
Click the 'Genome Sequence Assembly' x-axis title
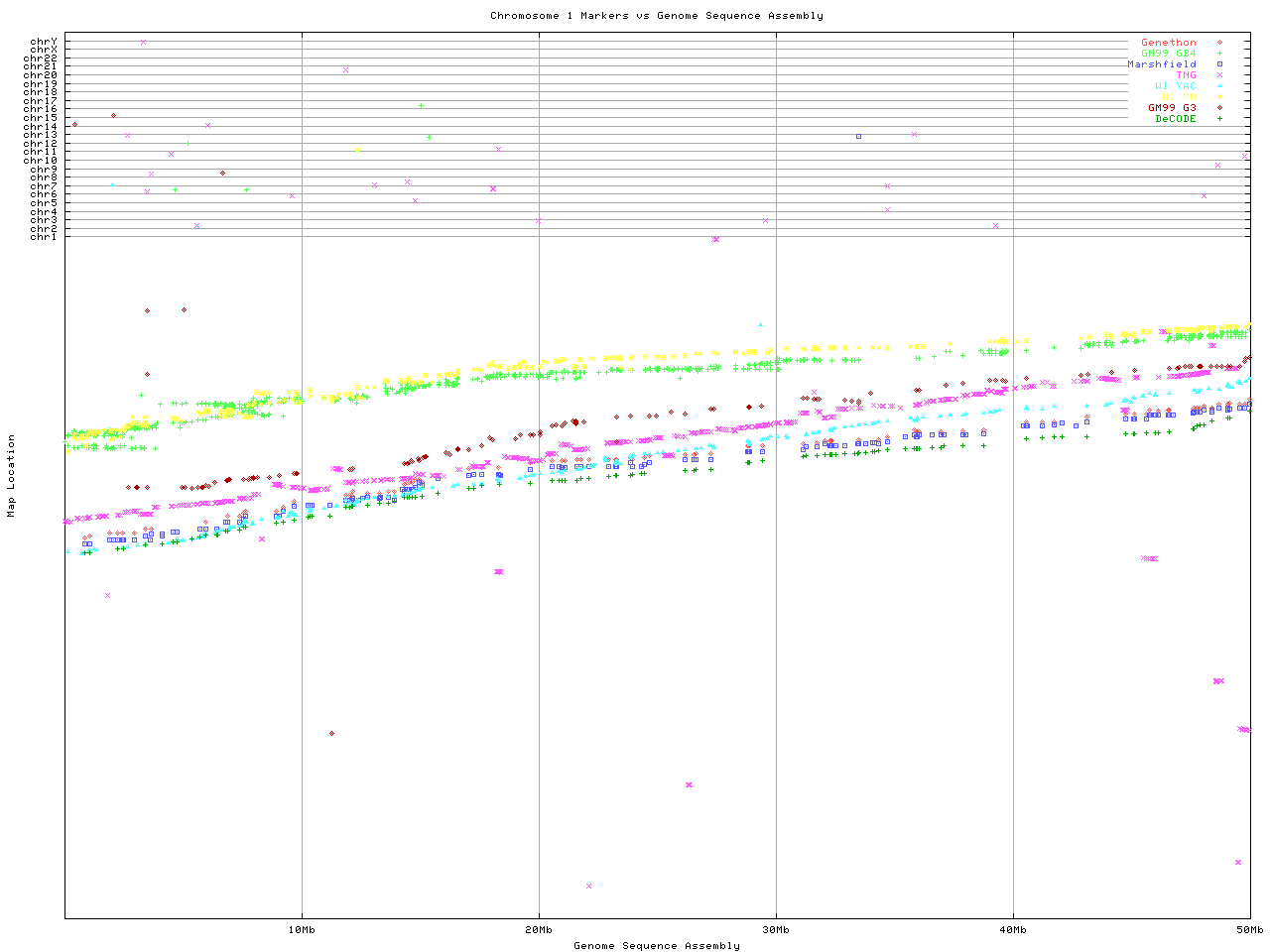(x=656, y=946)
